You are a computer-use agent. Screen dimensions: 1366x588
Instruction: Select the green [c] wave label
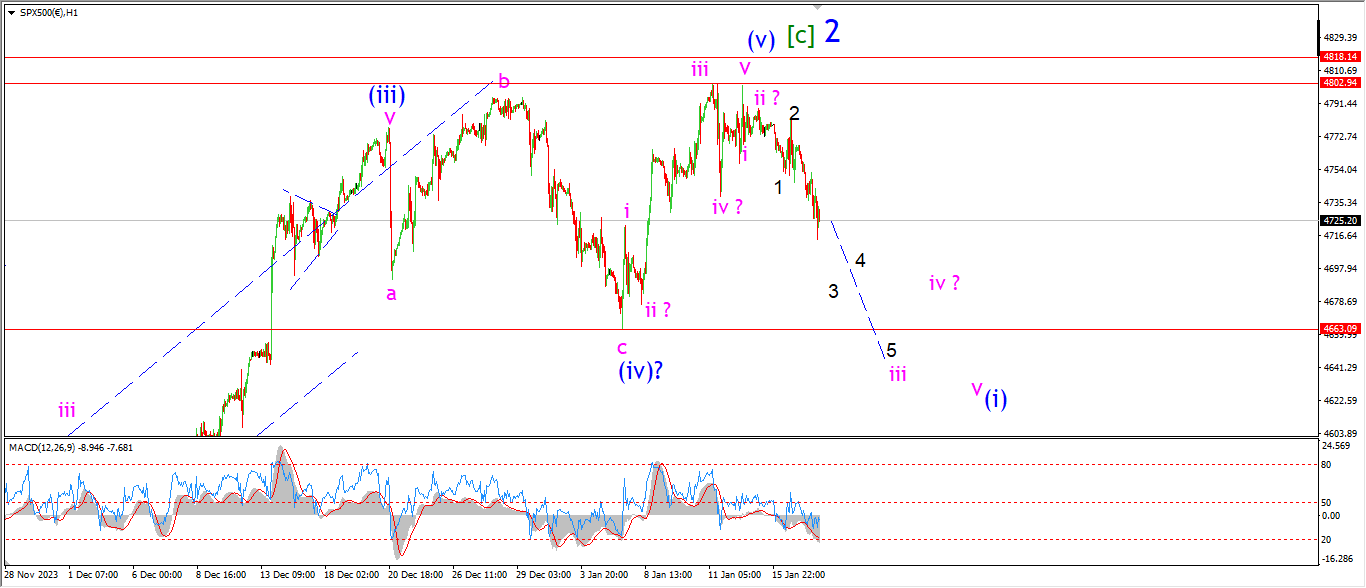pos(800,36)
